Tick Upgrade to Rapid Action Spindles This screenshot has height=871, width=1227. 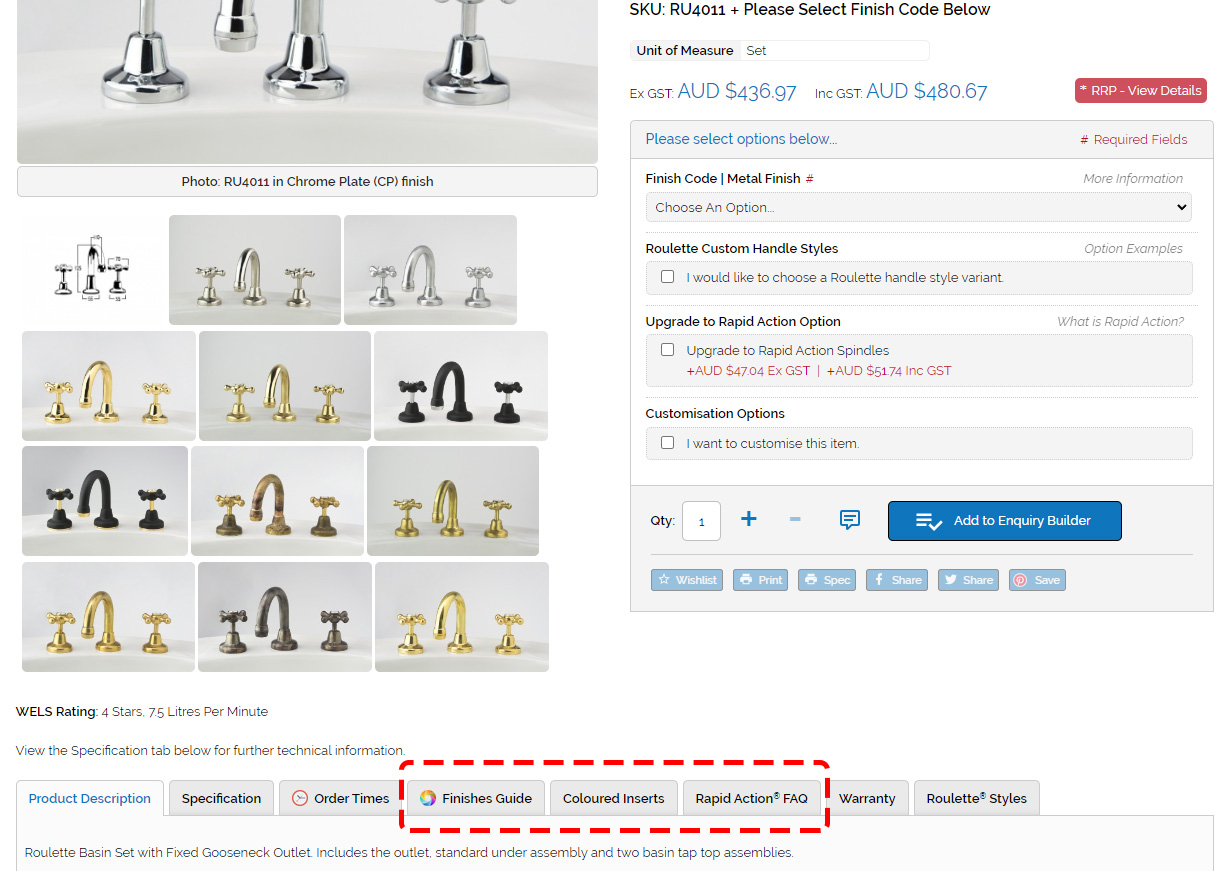click(668, 350)
